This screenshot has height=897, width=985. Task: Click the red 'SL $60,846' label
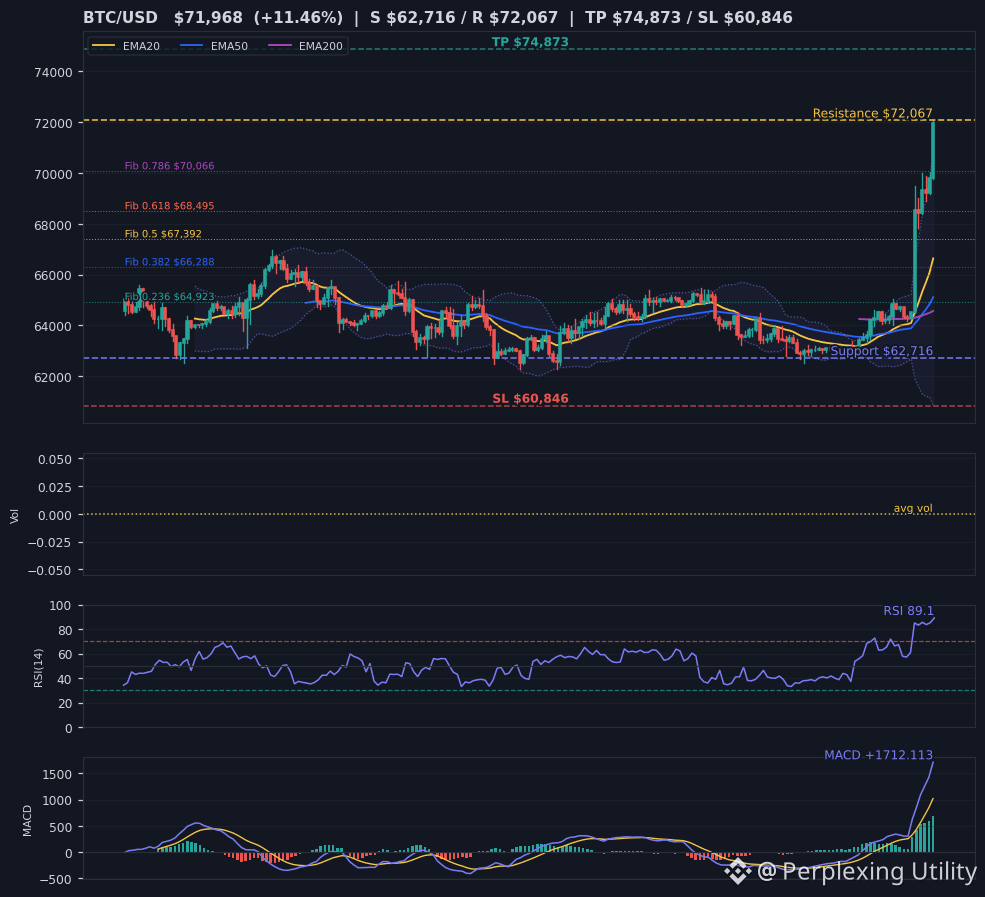[x=530, y=398]
